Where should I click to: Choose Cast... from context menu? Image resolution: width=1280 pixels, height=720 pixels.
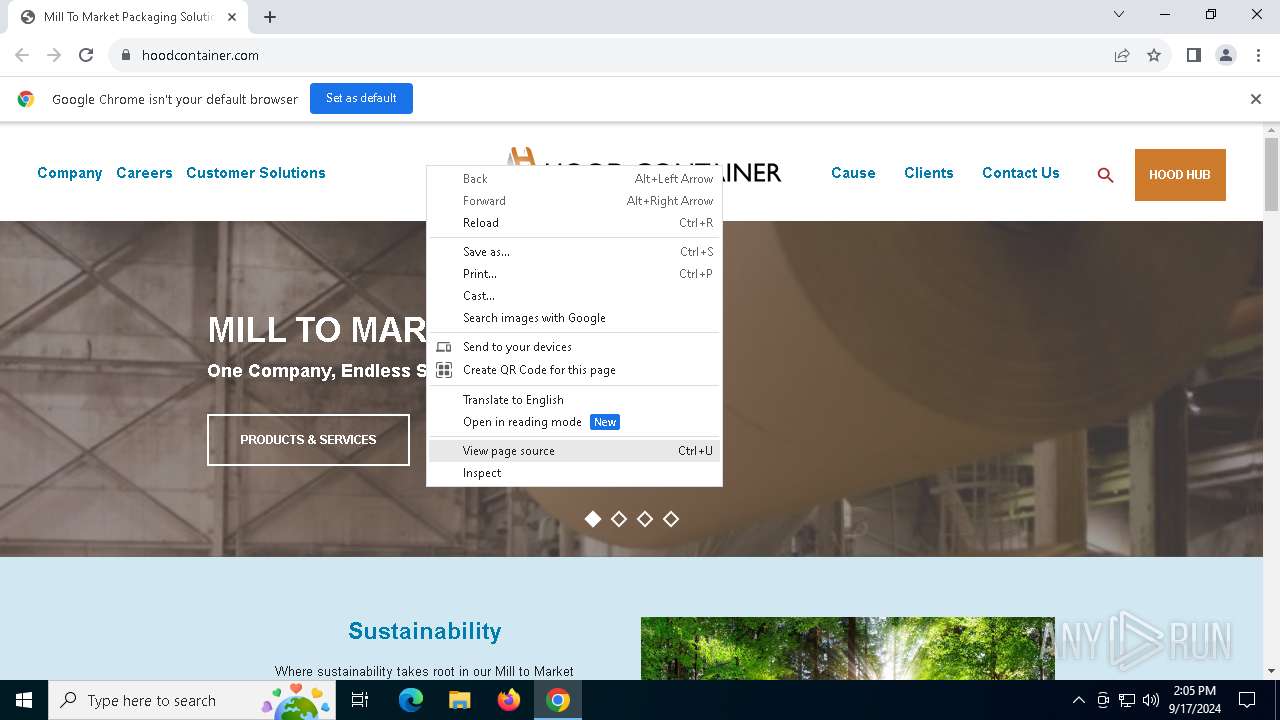tap(574, 296)
